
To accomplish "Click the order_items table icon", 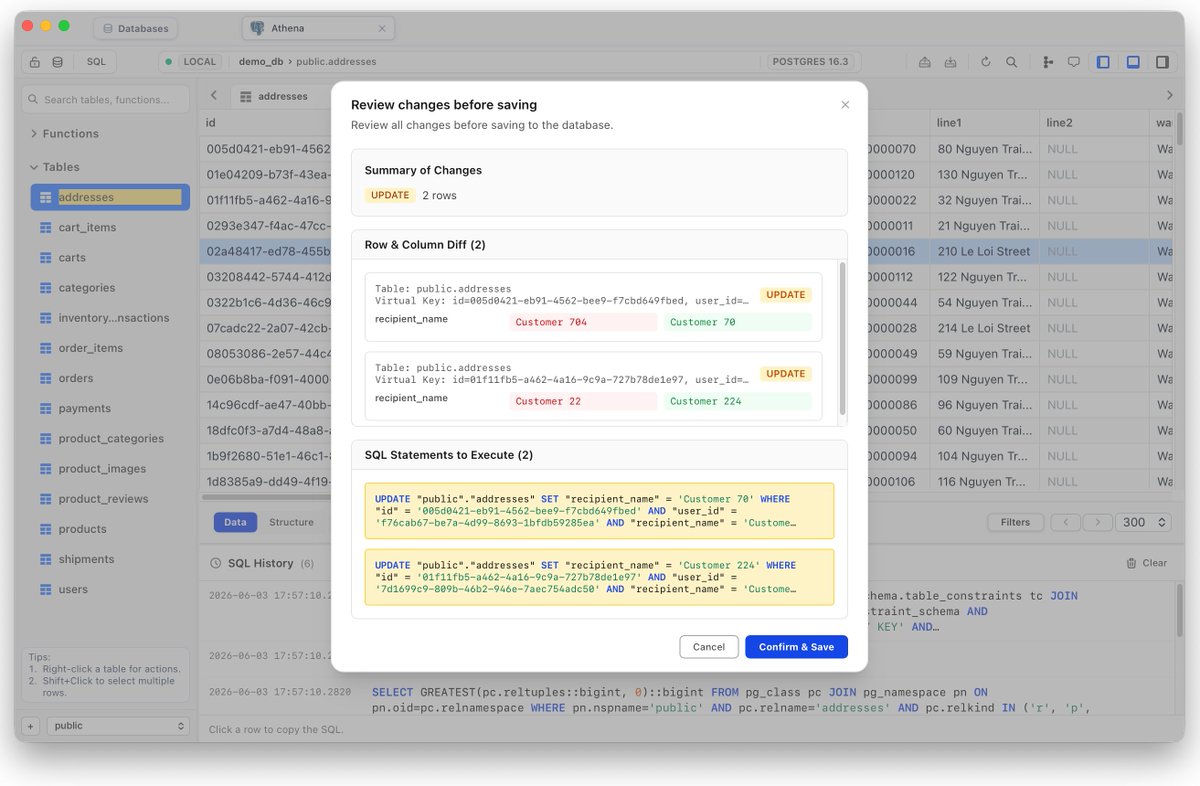I will pos(45,348).
